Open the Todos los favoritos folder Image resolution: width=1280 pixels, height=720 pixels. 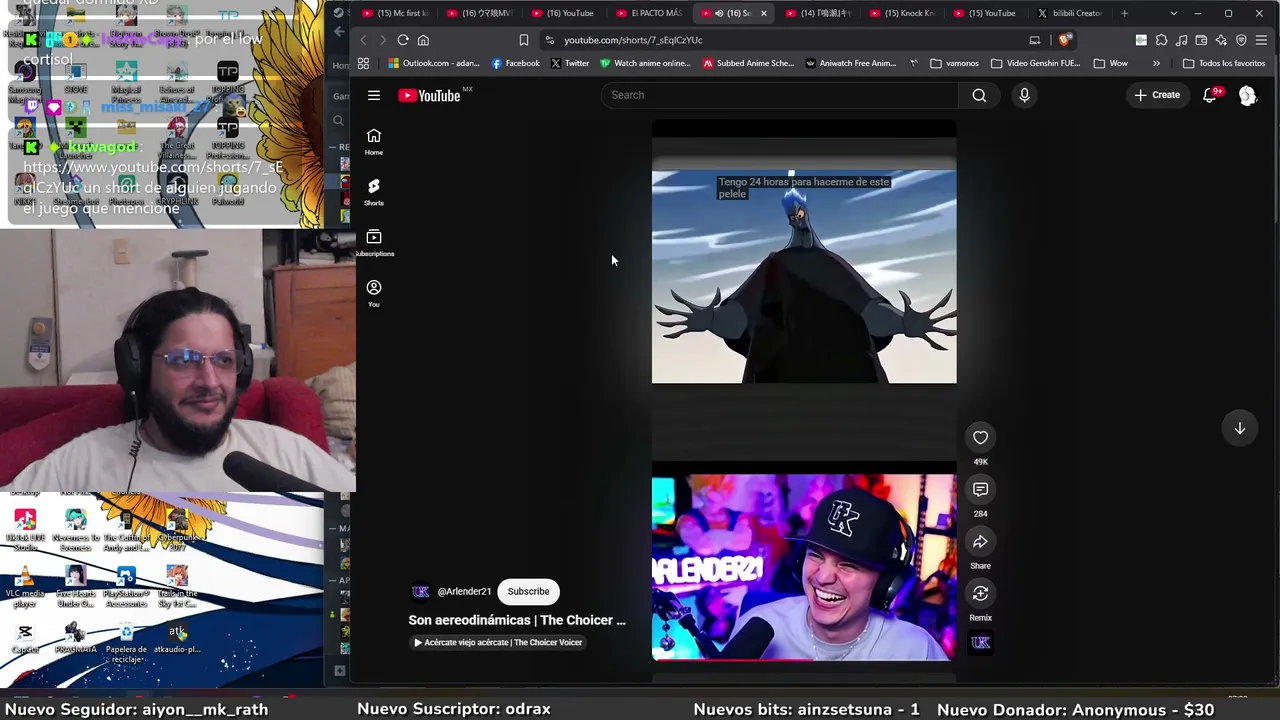pos(1224,63)
